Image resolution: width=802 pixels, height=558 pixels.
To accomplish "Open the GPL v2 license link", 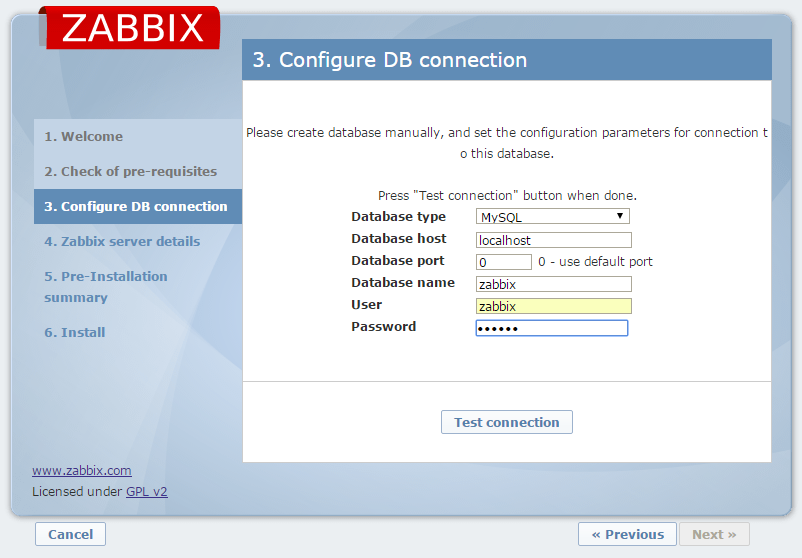I will (147, 491).
